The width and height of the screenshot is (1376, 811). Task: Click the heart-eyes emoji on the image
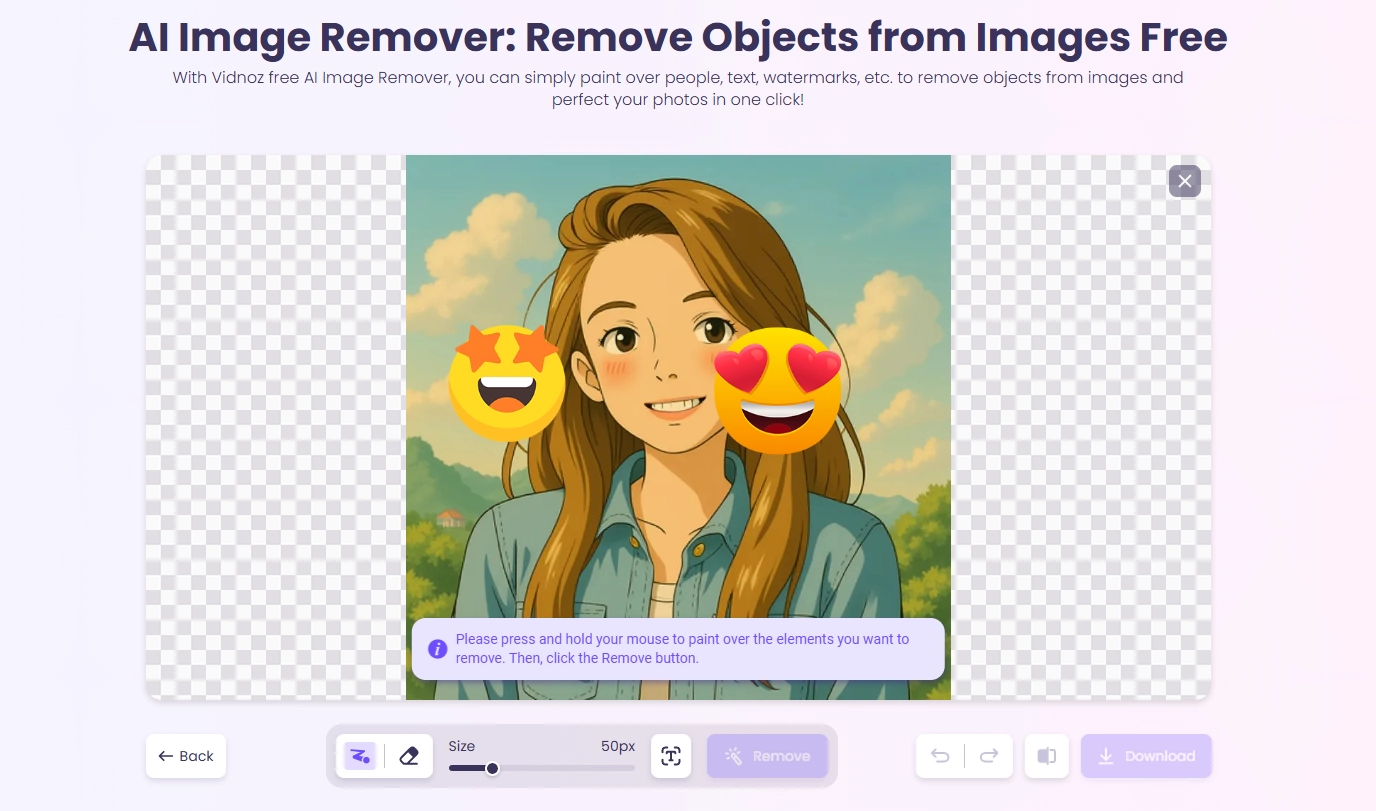click(x=777, y=391)
